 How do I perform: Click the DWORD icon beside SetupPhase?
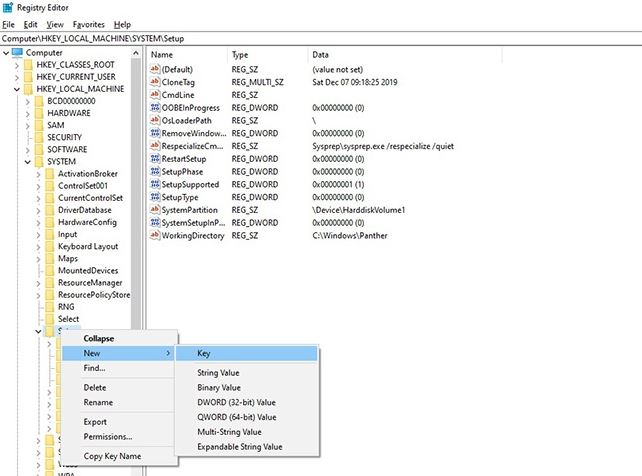coord(155,171)
